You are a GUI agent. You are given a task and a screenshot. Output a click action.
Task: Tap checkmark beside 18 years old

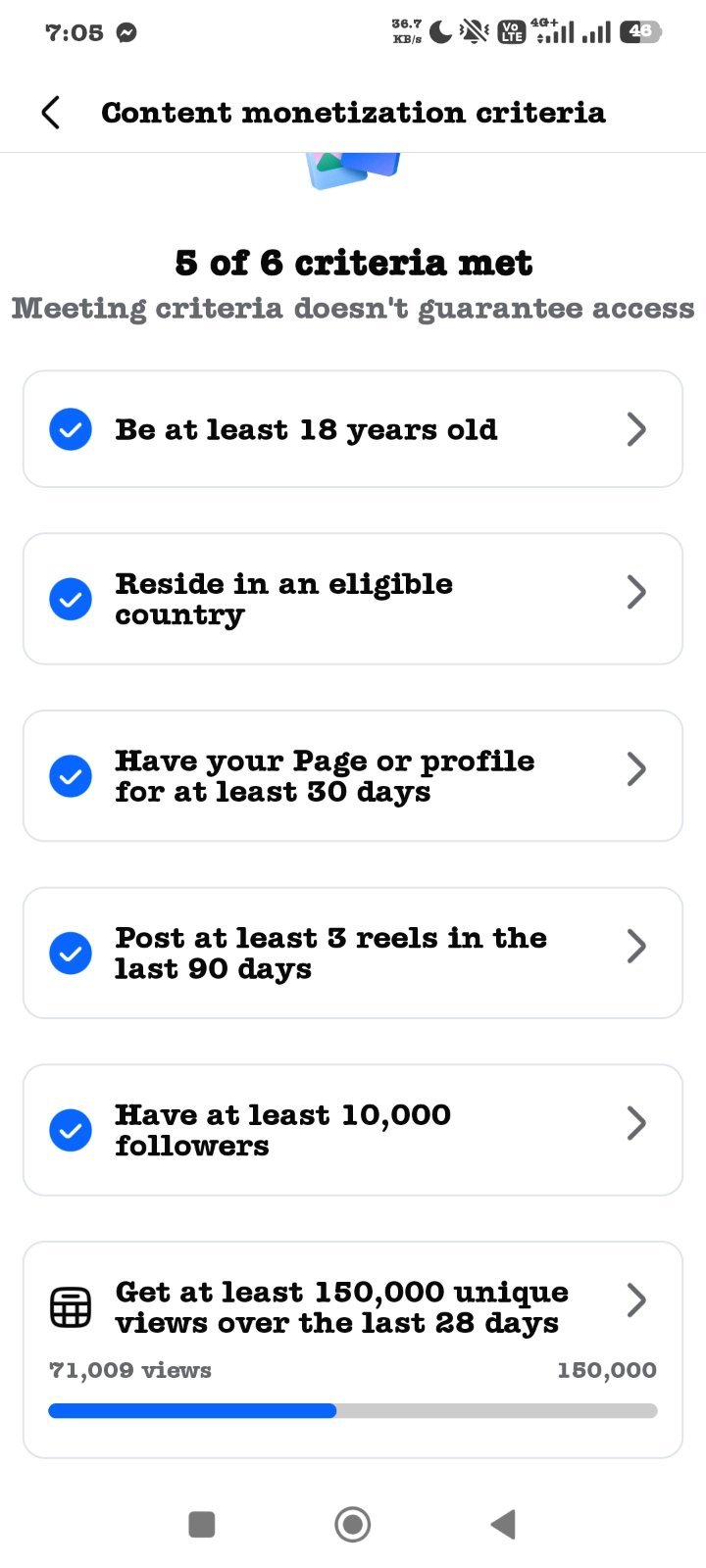pos(71,429)
